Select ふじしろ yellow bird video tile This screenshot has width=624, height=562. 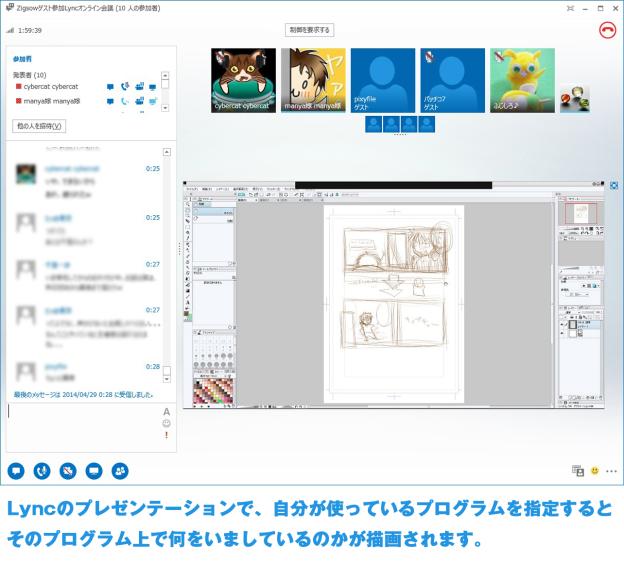(x=522, y=80)
